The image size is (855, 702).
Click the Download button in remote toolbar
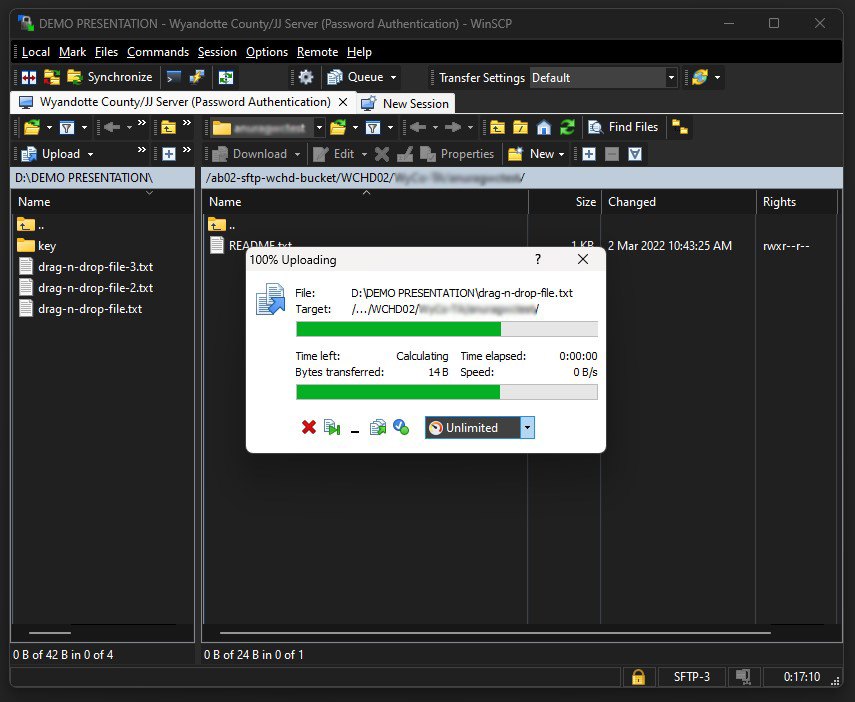click(250, 154)
